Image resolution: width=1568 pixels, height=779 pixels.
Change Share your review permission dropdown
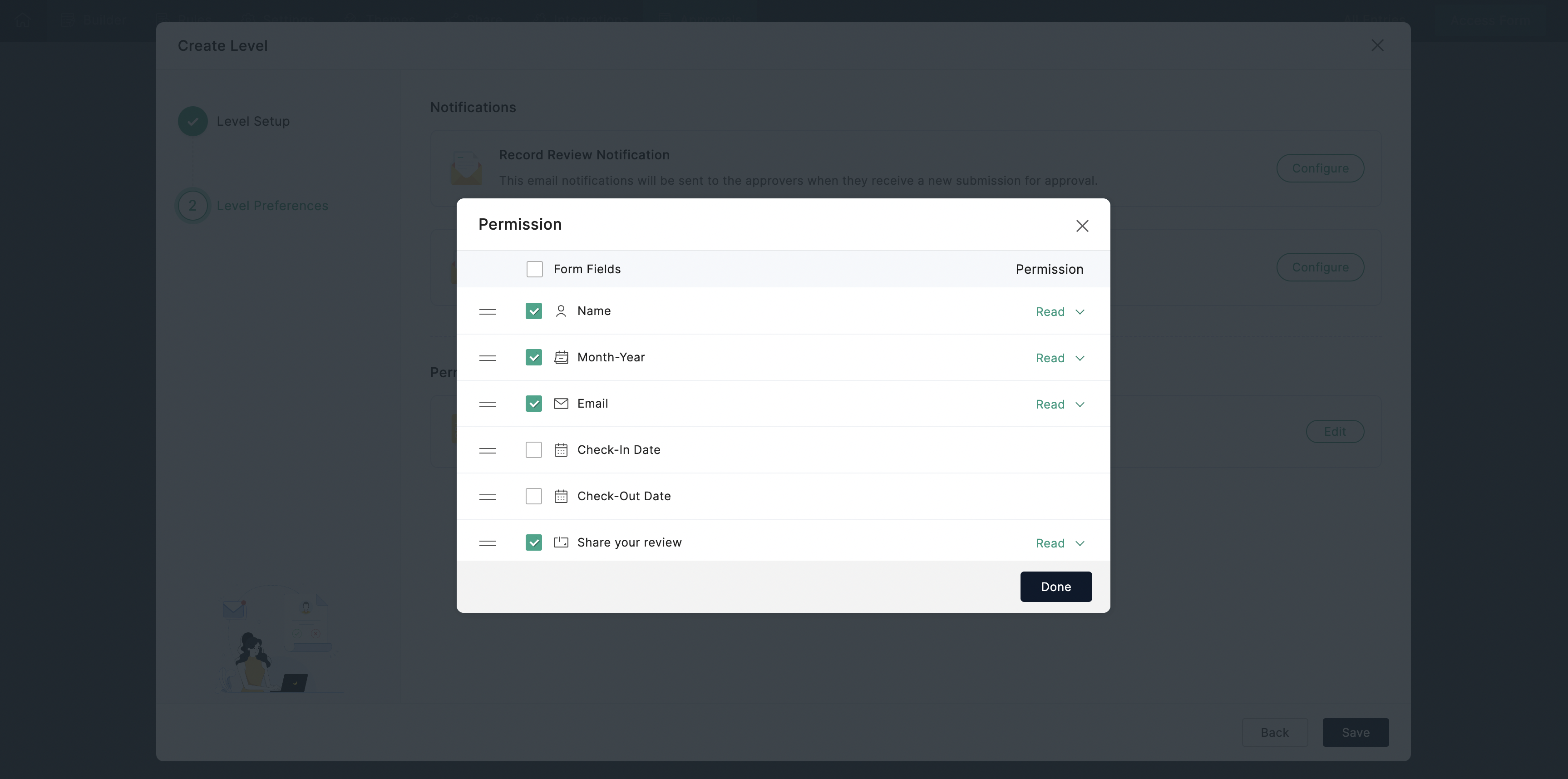(x=1060, y=543)
